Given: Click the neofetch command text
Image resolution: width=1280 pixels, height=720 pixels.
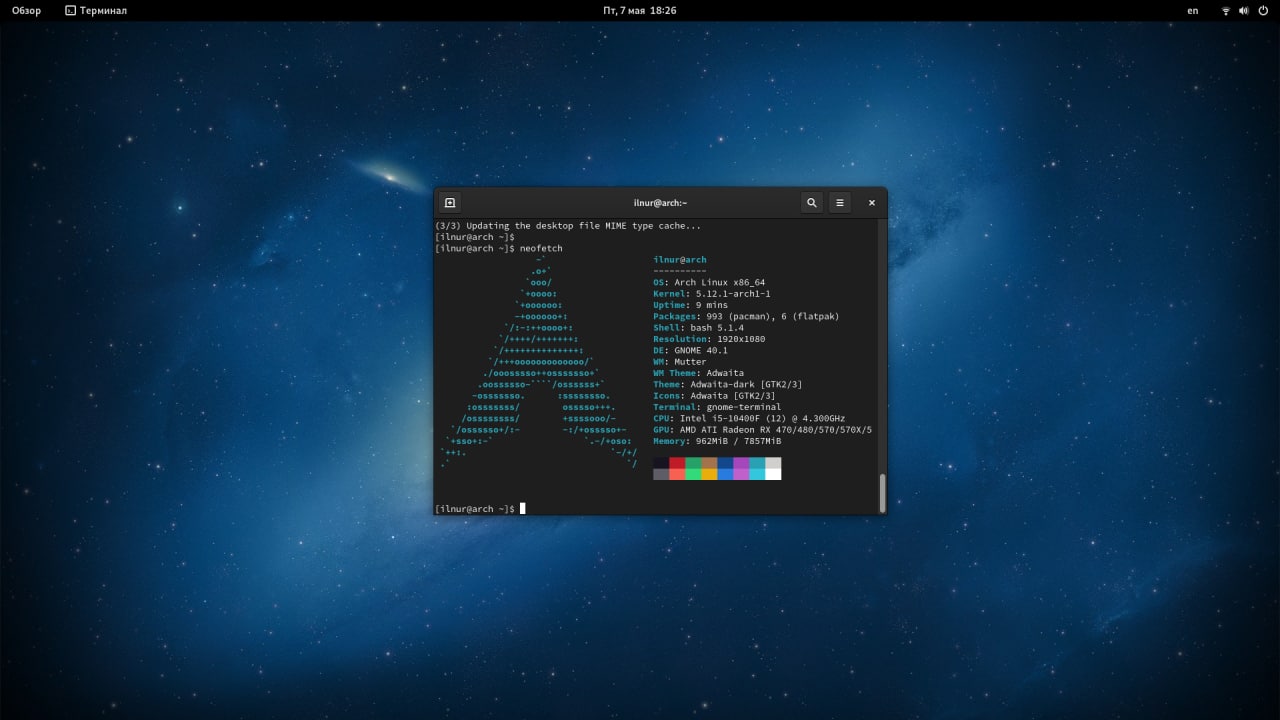Looking at the screenshot, I should (541, 248).
